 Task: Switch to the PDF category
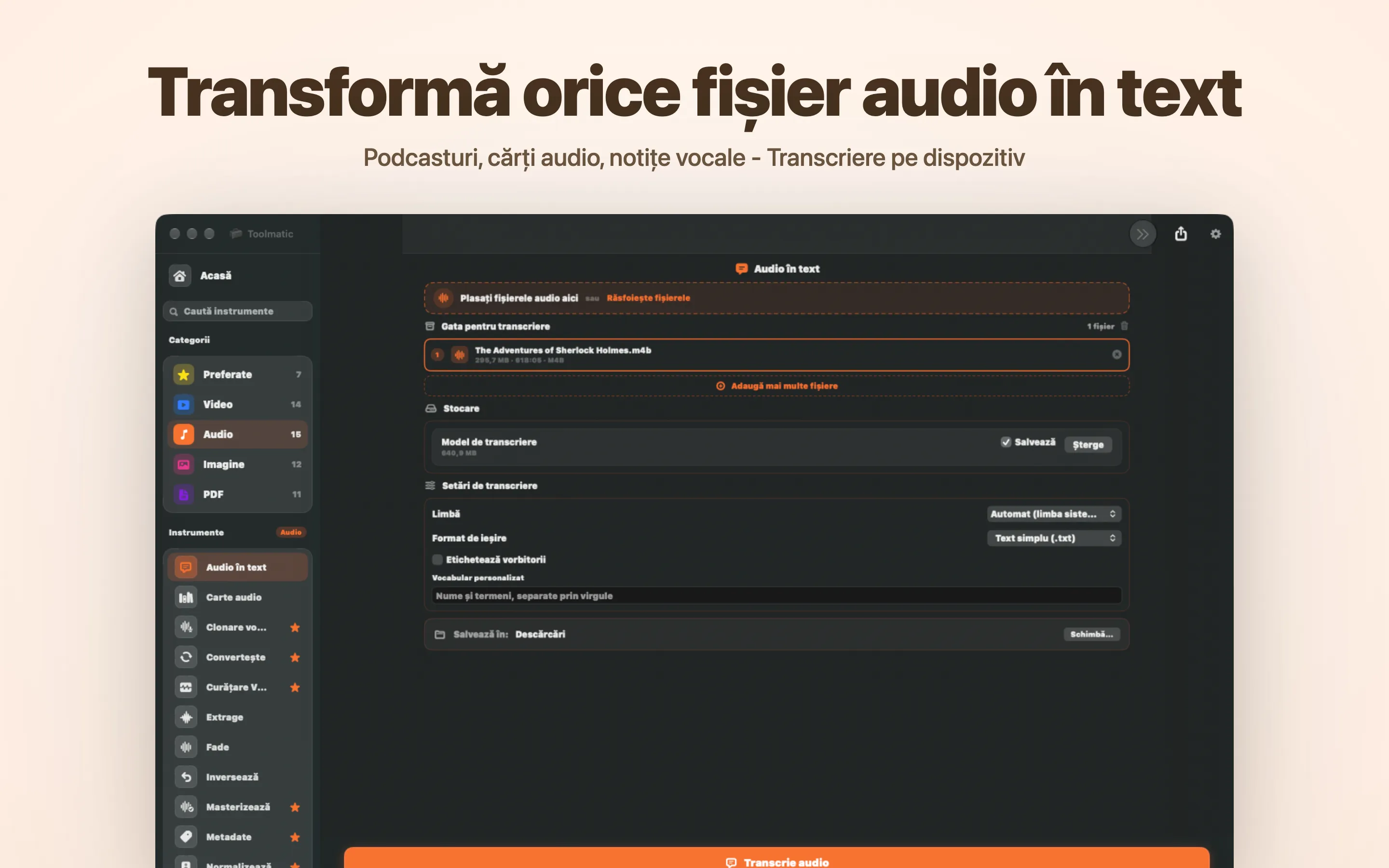coord(238,494)
